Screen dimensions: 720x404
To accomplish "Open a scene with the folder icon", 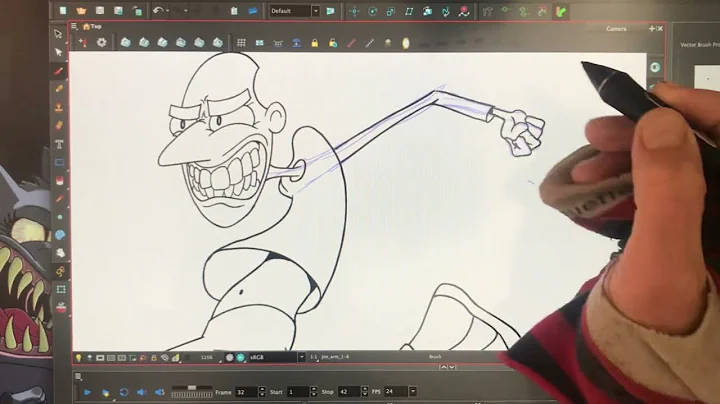I will [x=81, y=11].
